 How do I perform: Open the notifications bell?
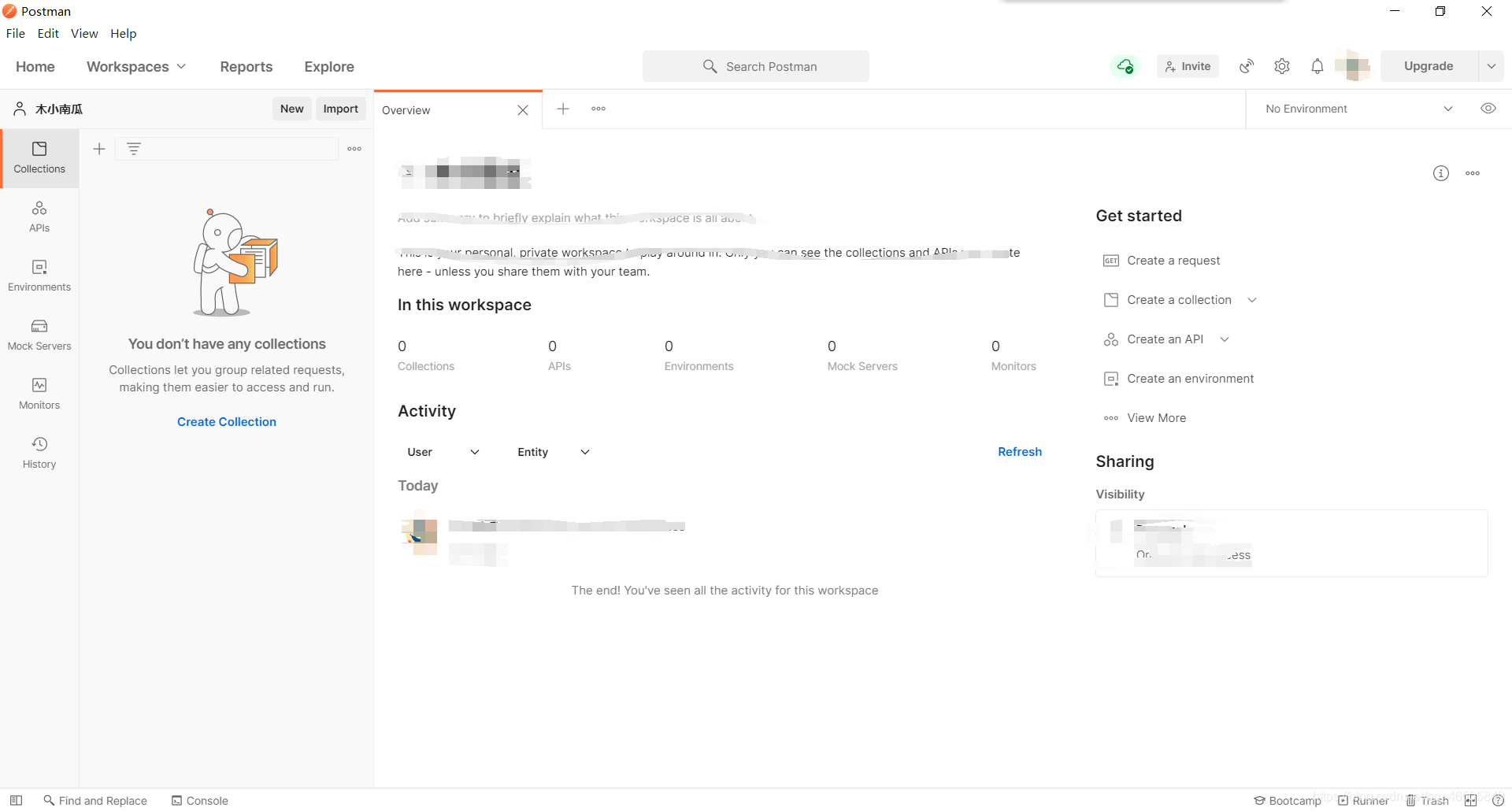point(1317,66)
